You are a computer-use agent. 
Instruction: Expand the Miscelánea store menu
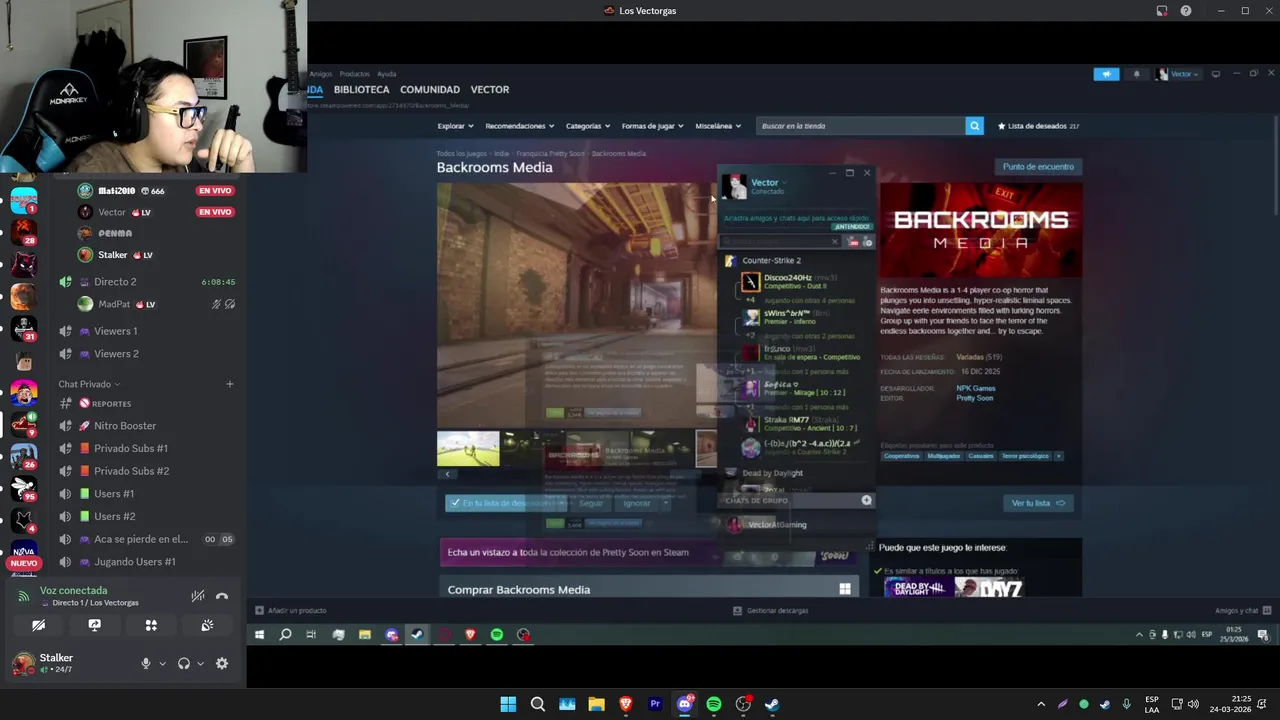(x=718, y=126)
